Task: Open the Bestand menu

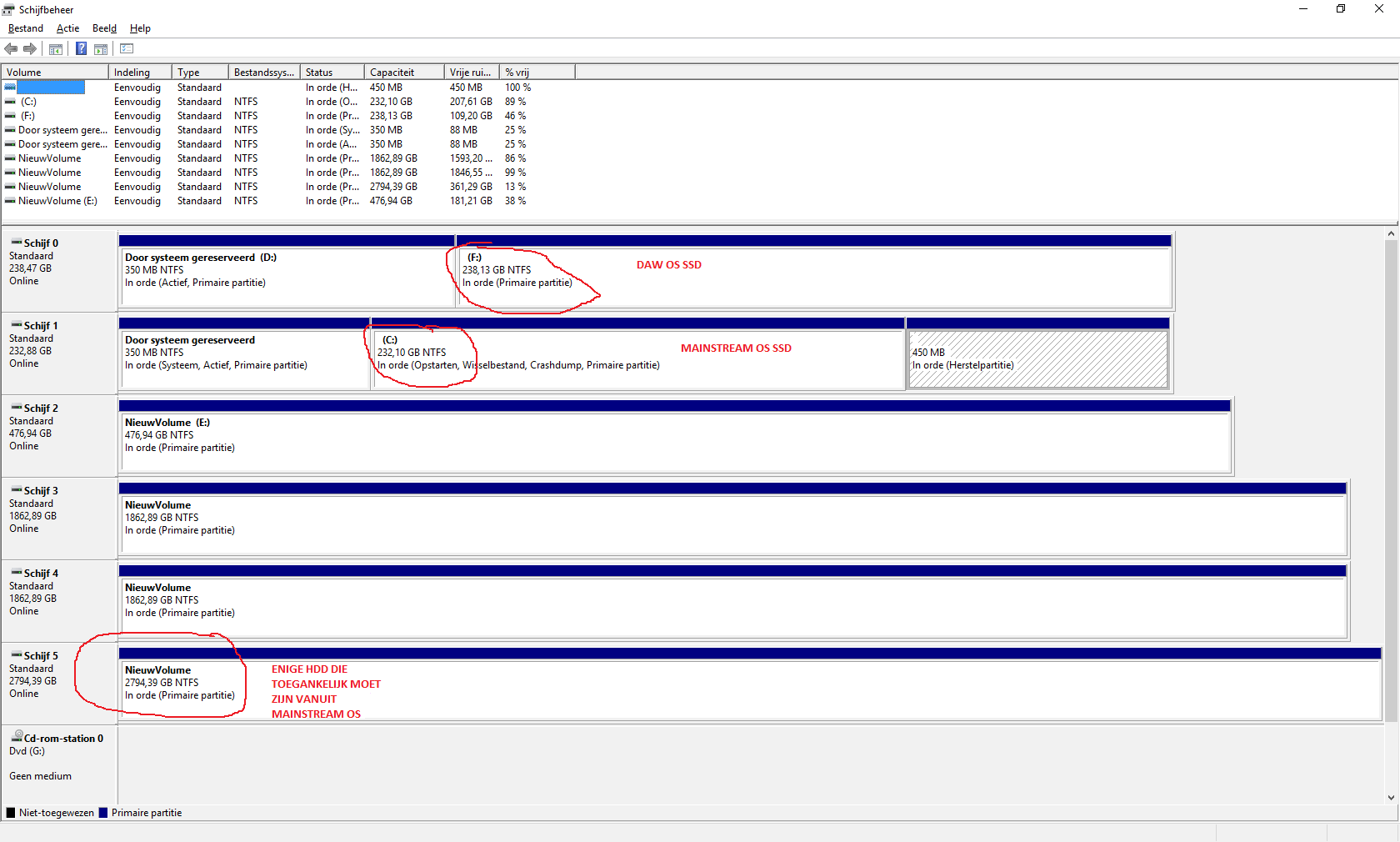Action: [x=26, y=28]
